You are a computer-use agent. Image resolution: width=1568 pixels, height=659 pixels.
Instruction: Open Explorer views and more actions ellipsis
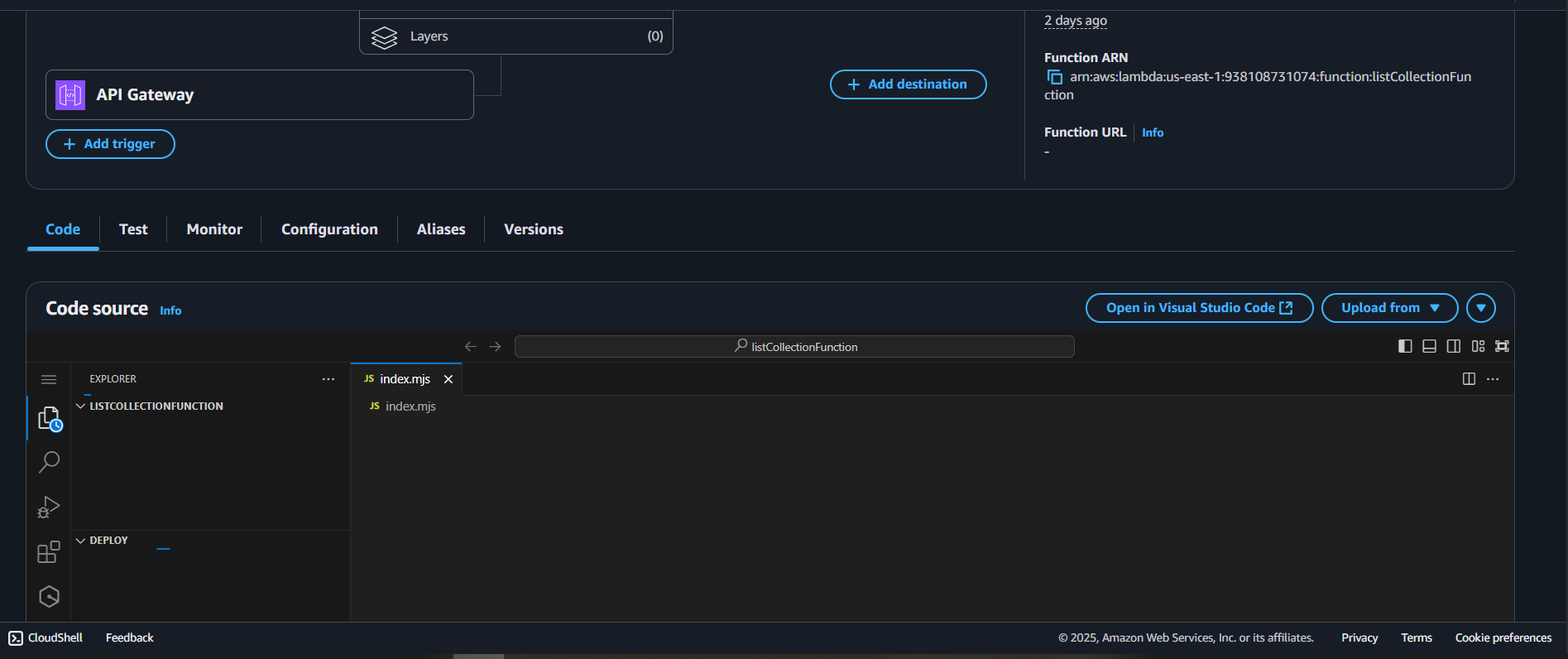(328, 379)
